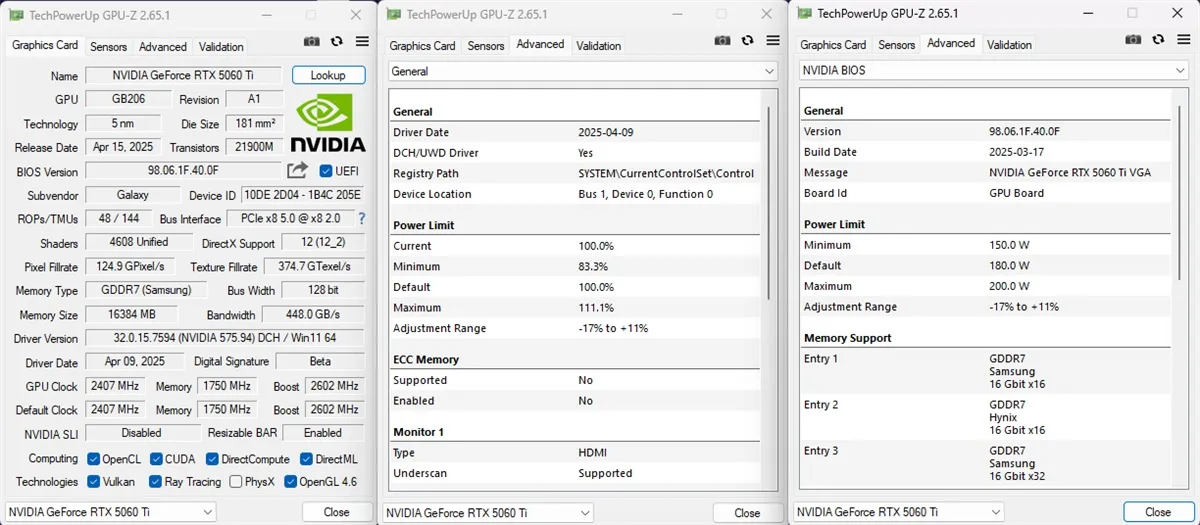The height and width of the screenshot is (525, 1200).
Task: Open Validation tab in left window
Action: [221, 47]
